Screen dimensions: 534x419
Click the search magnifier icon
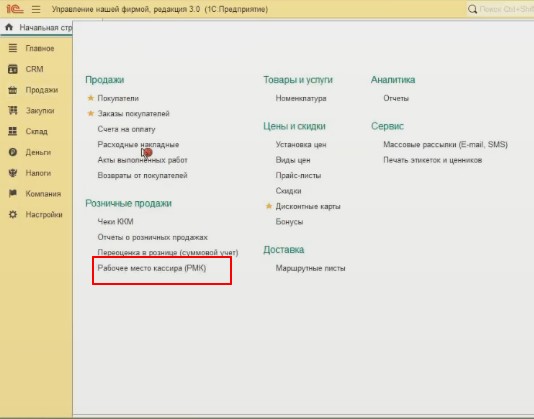click(472, 9)
